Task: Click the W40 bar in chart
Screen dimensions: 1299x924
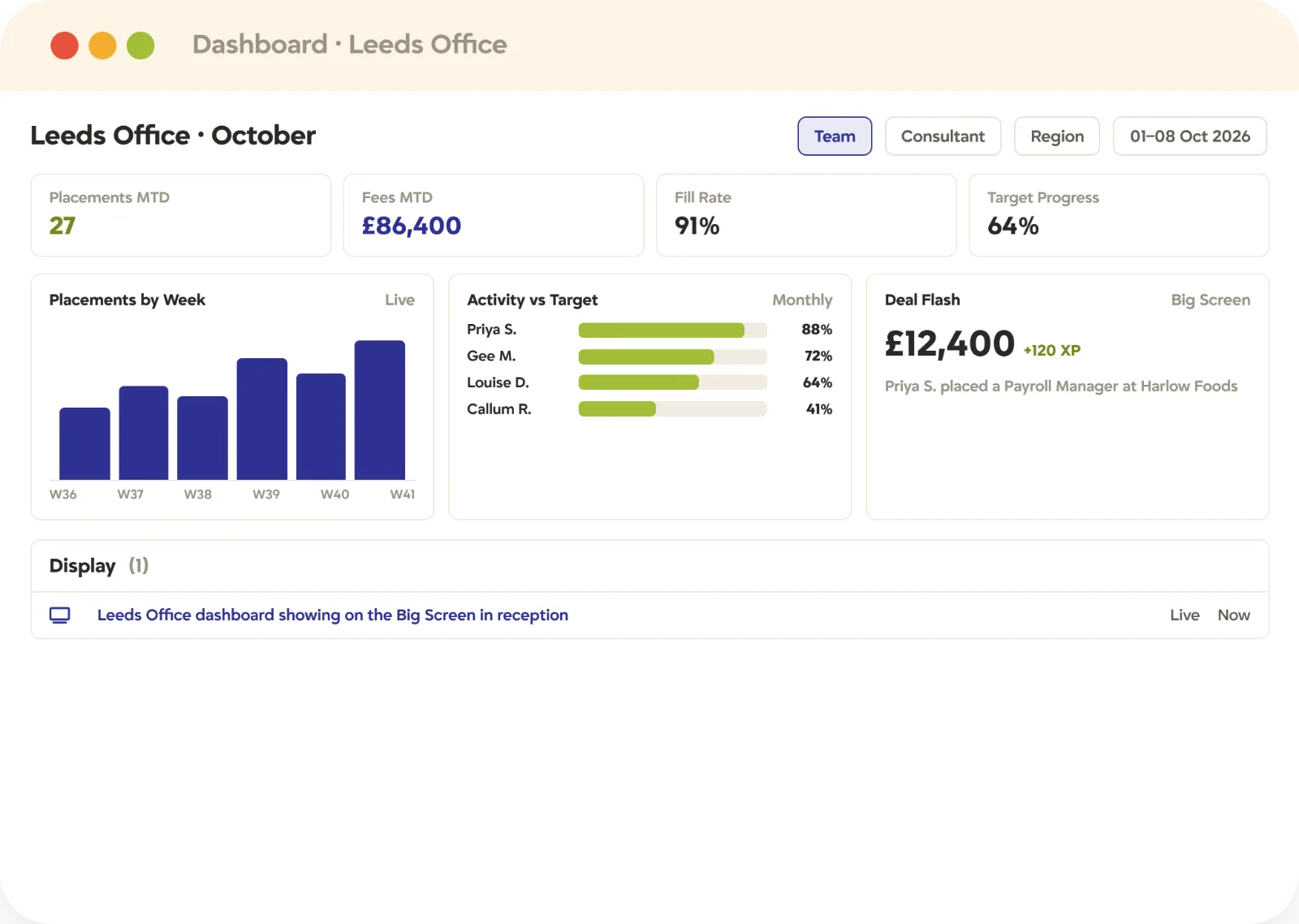Action: [x=321, y=426]
